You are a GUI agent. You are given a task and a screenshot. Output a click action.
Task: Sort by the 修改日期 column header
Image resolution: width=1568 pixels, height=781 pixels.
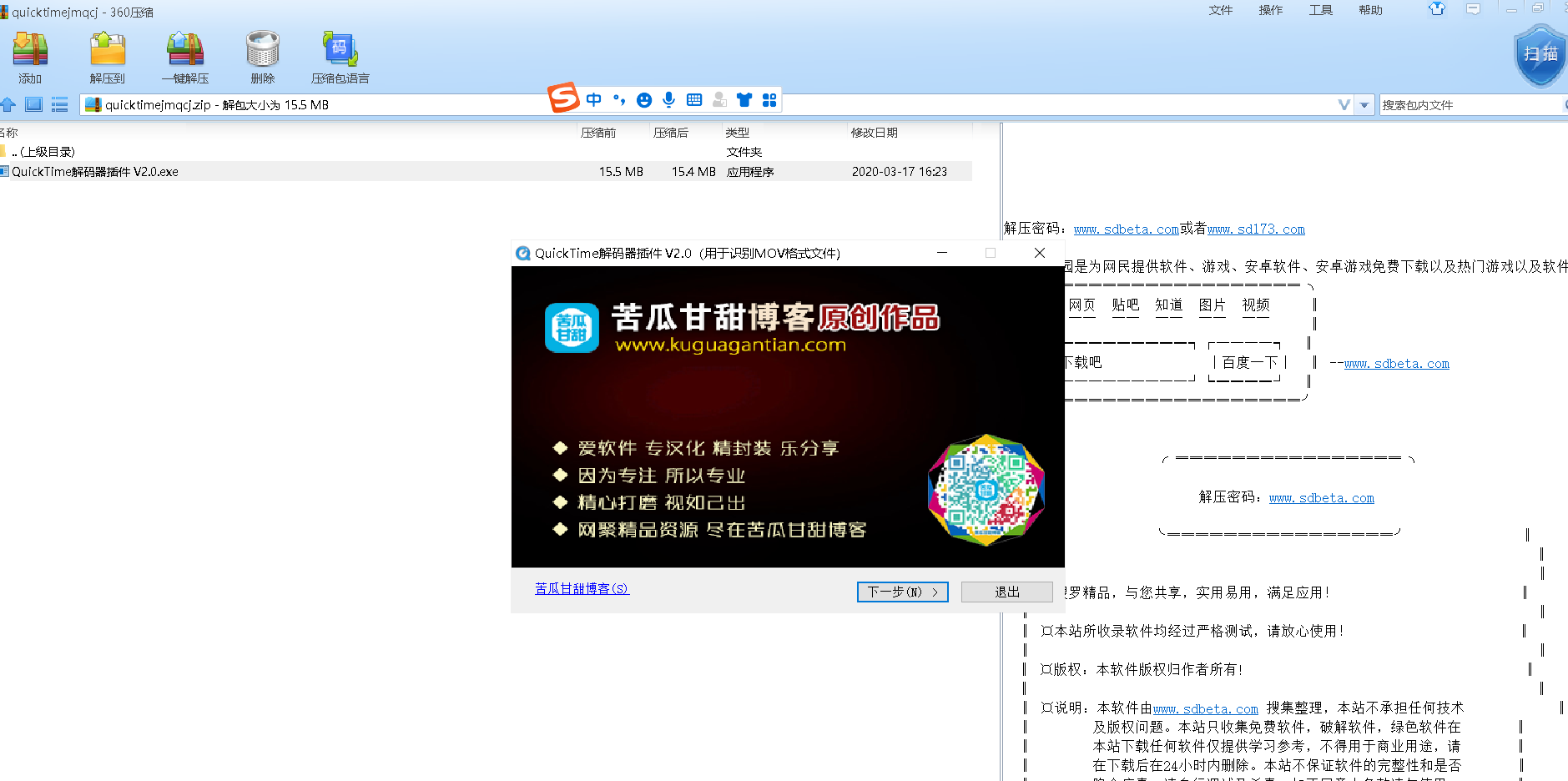875,133
